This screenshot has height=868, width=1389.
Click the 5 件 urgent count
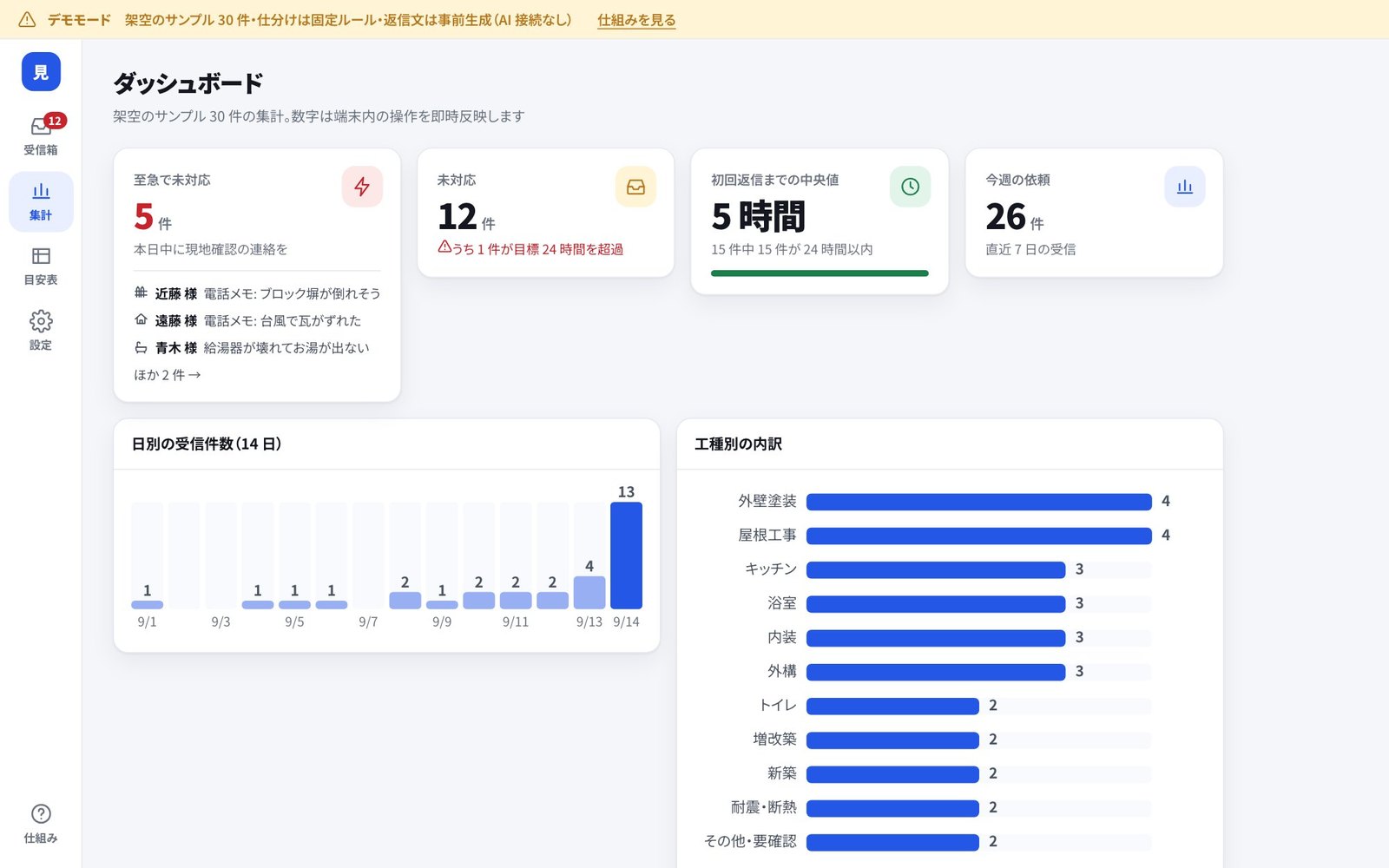point(153,217)
